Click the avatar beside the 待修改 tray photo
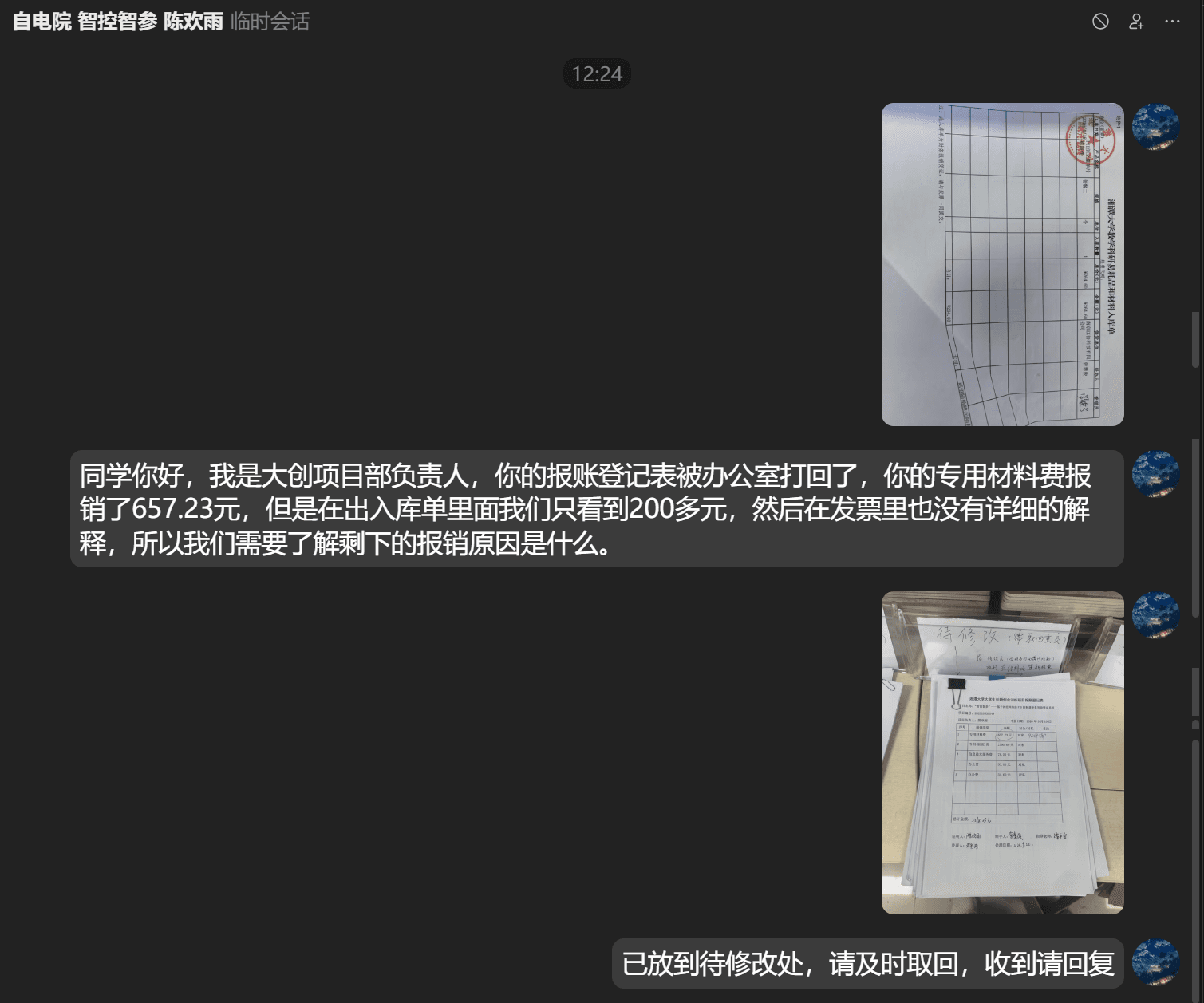The image size is (1204, 1003). click(1156, 615)
